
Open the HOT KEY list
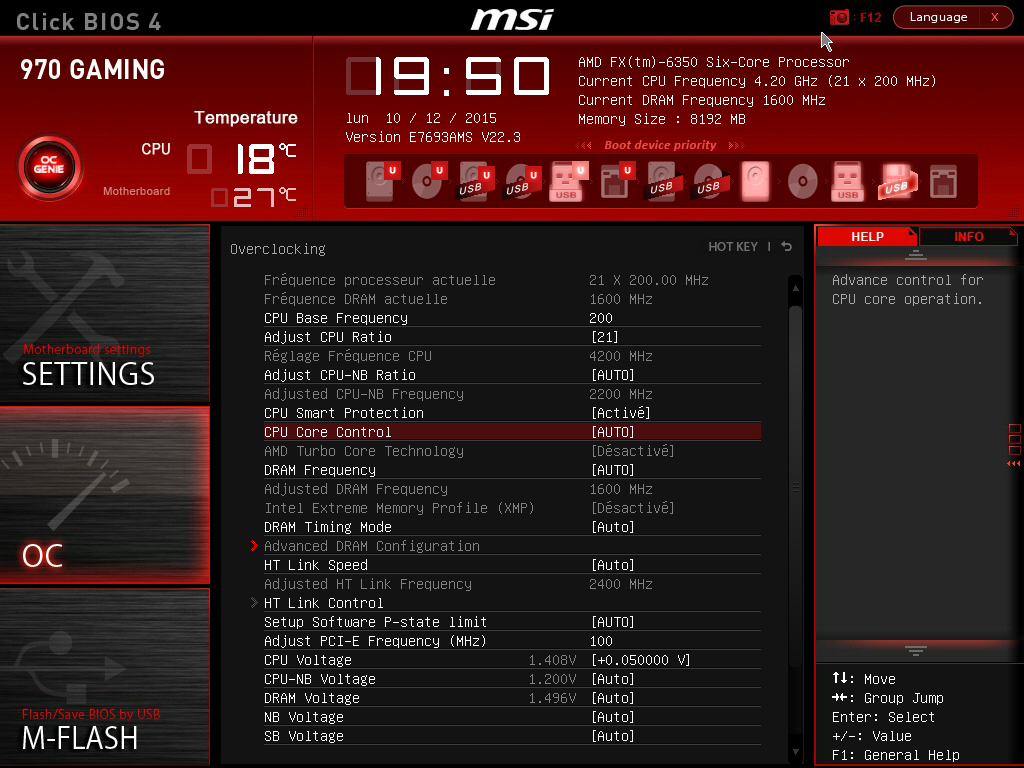[733, 246]
